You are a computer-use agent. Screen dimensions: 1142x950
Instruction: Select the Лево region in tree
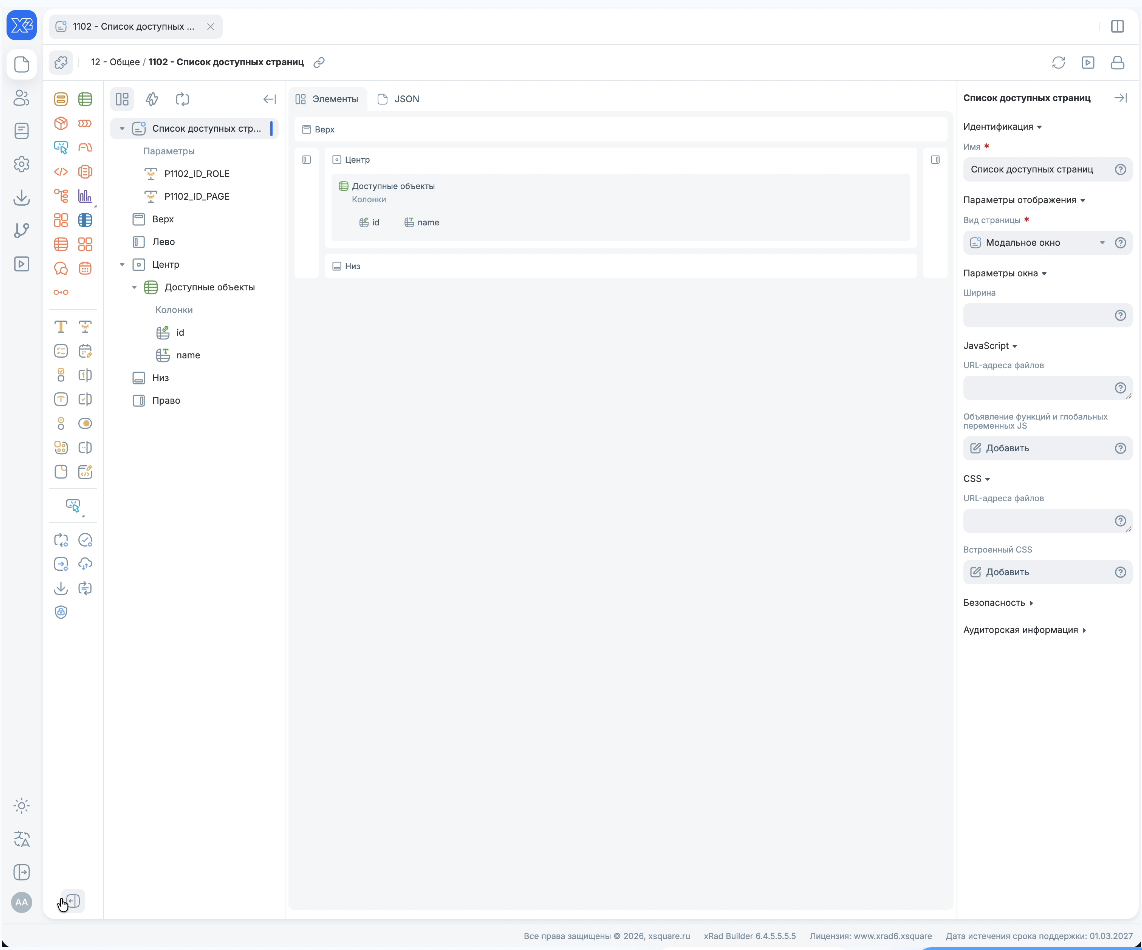pyautogui.click(x=163, y=242)
